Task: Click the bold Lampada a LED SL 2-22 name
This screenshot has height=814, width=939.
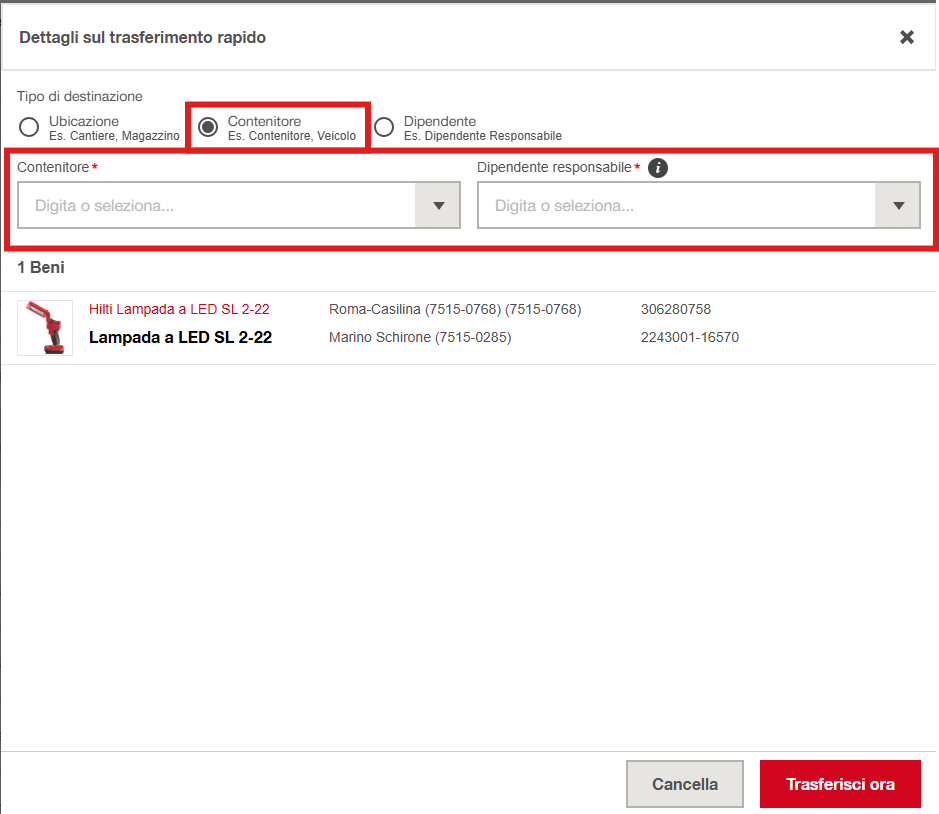Action: coord(180,338)
